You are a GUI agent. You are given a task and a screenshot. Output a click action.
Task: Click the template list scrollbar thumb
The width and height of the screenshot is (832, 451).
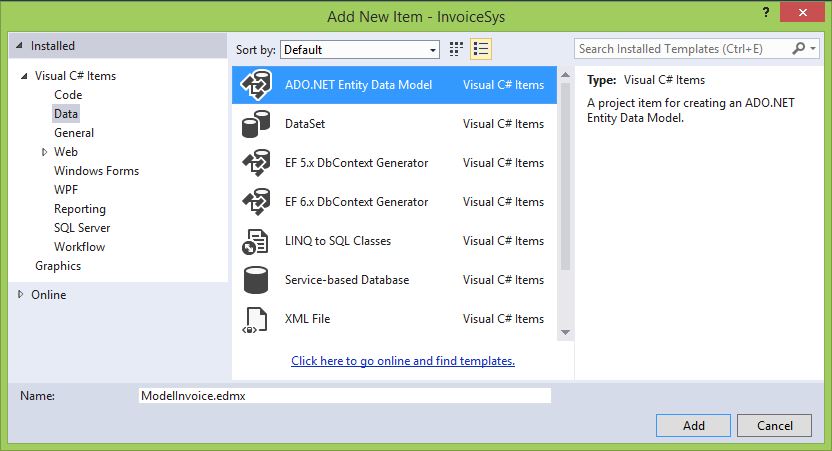click(x=565, y=177)
